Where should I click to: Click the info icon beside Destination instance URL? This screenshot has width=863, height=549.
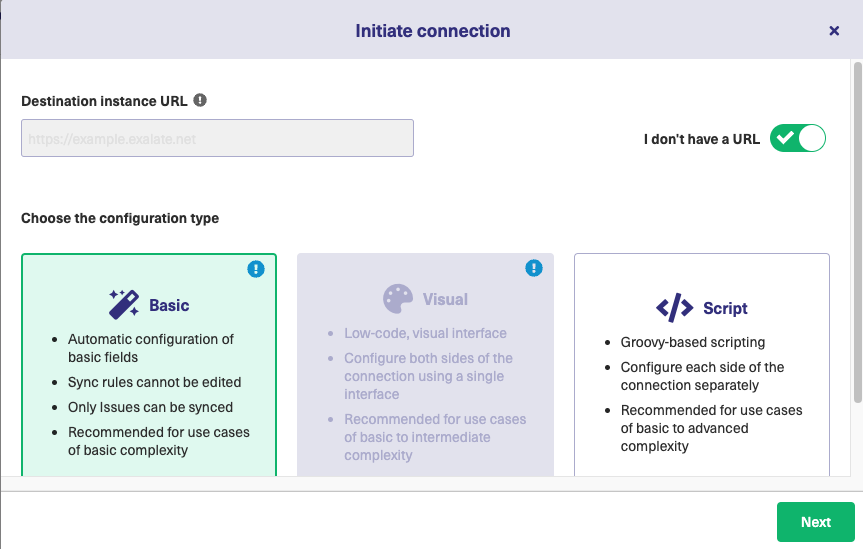pyautogui.click(x=200, y=100)
